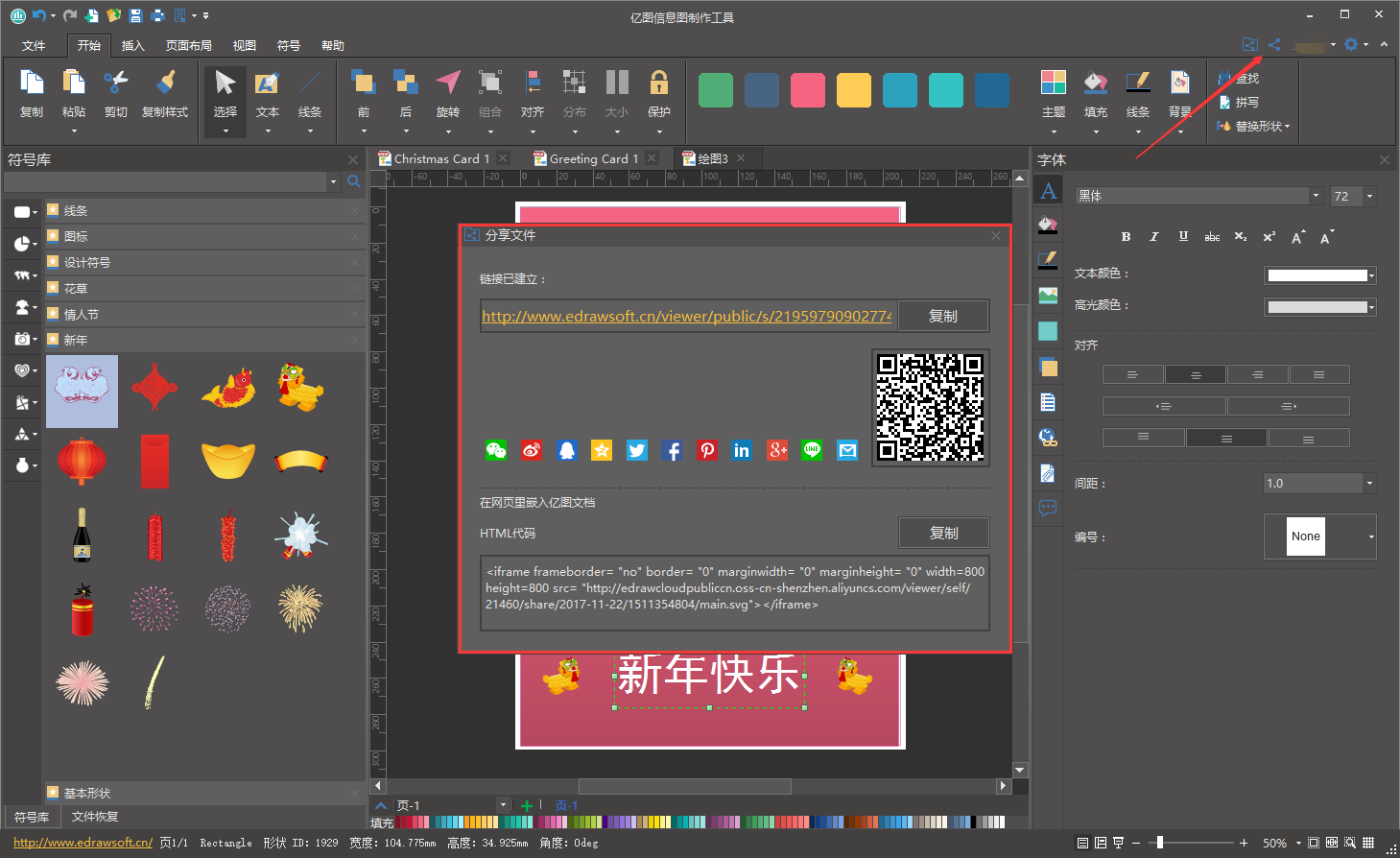The image size is (1400, 858).
Task: Share to Twitter in the share dialog
Action: [637, 450]
